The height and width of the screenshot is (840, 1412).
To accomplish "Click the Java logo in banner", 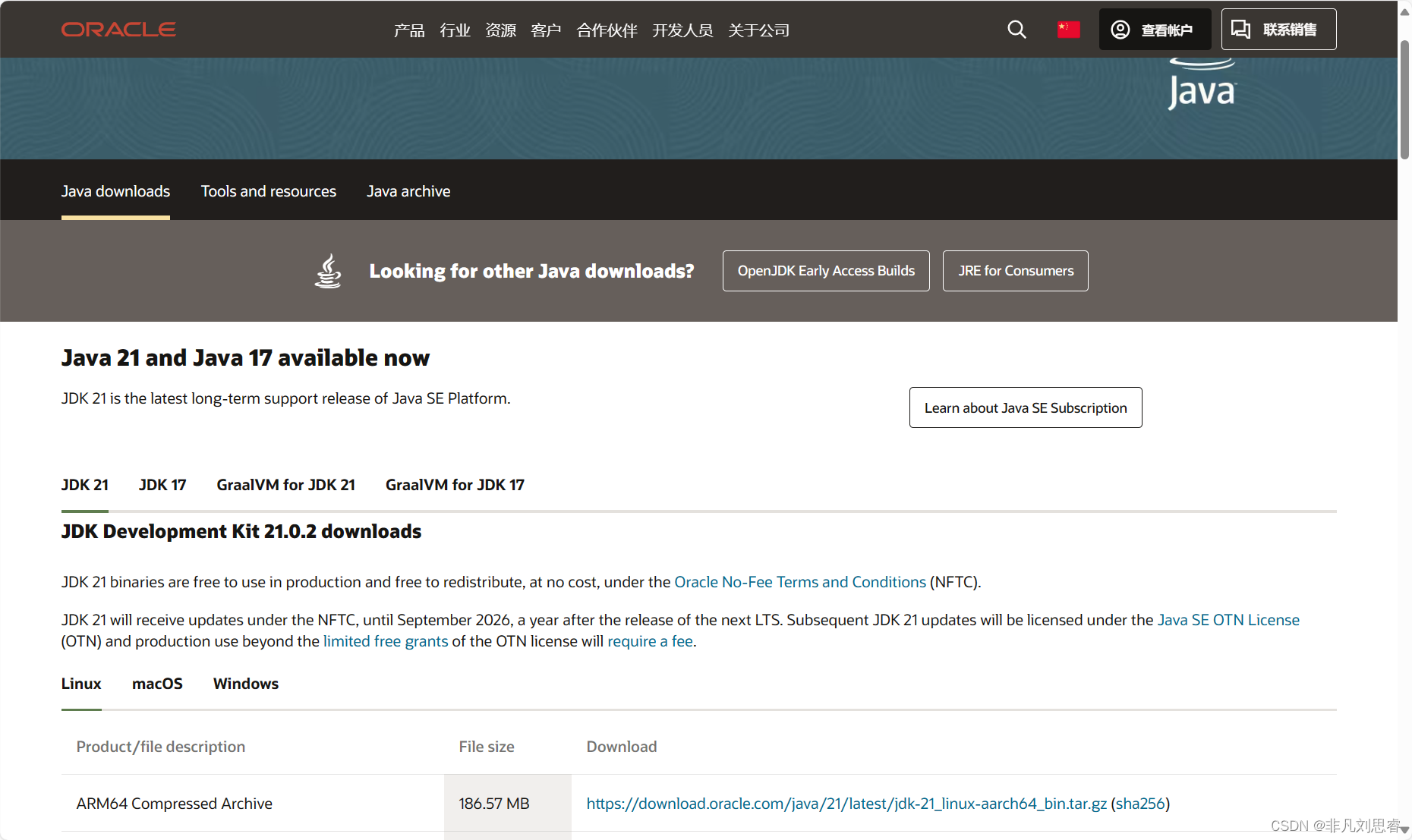I will tap(1202, 85).
